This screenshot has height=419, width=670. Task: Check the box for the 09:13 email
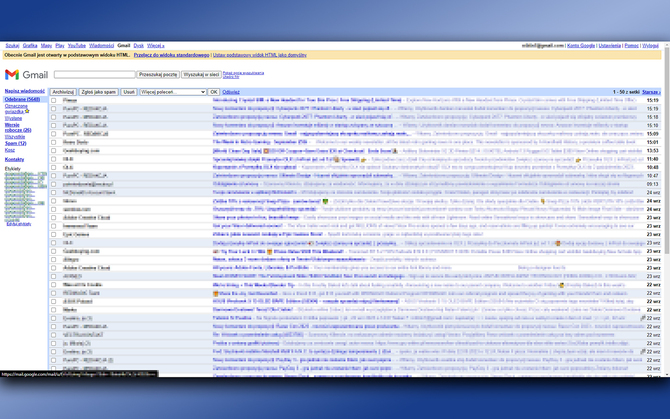pos(53,184)
